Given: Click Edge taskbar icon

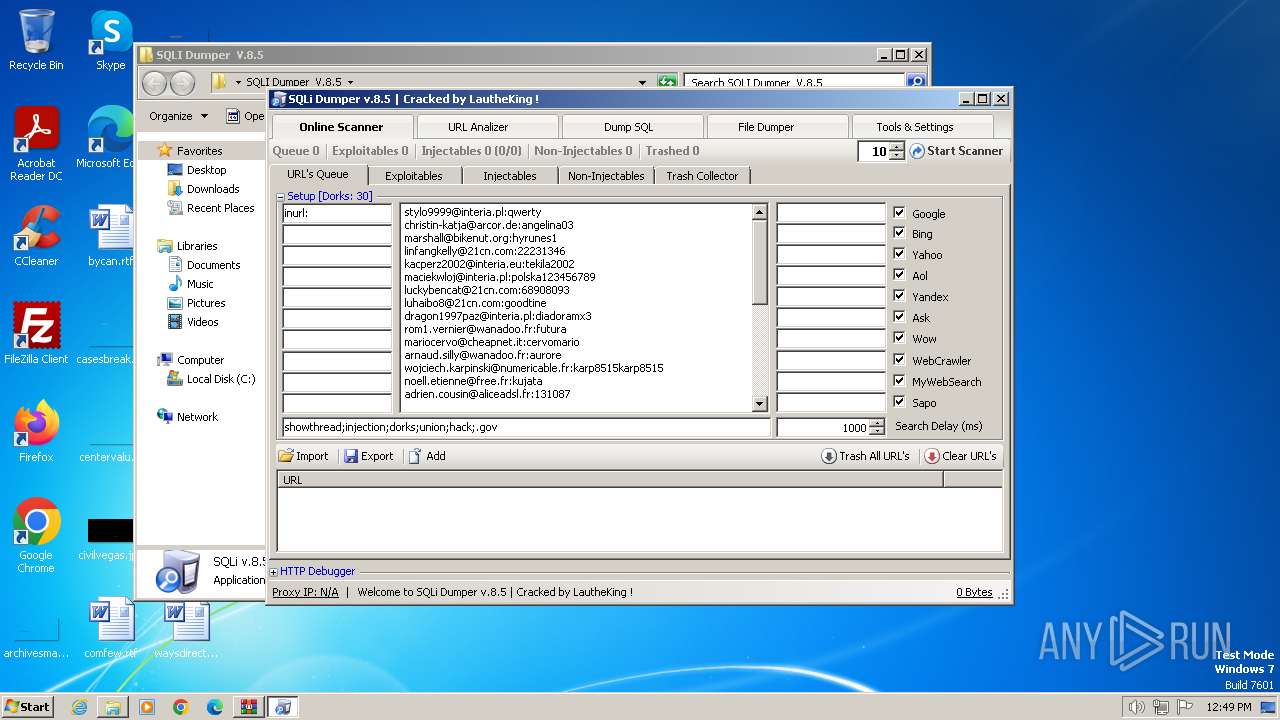Looking at the screenshot, I should (x=215, y=707).
